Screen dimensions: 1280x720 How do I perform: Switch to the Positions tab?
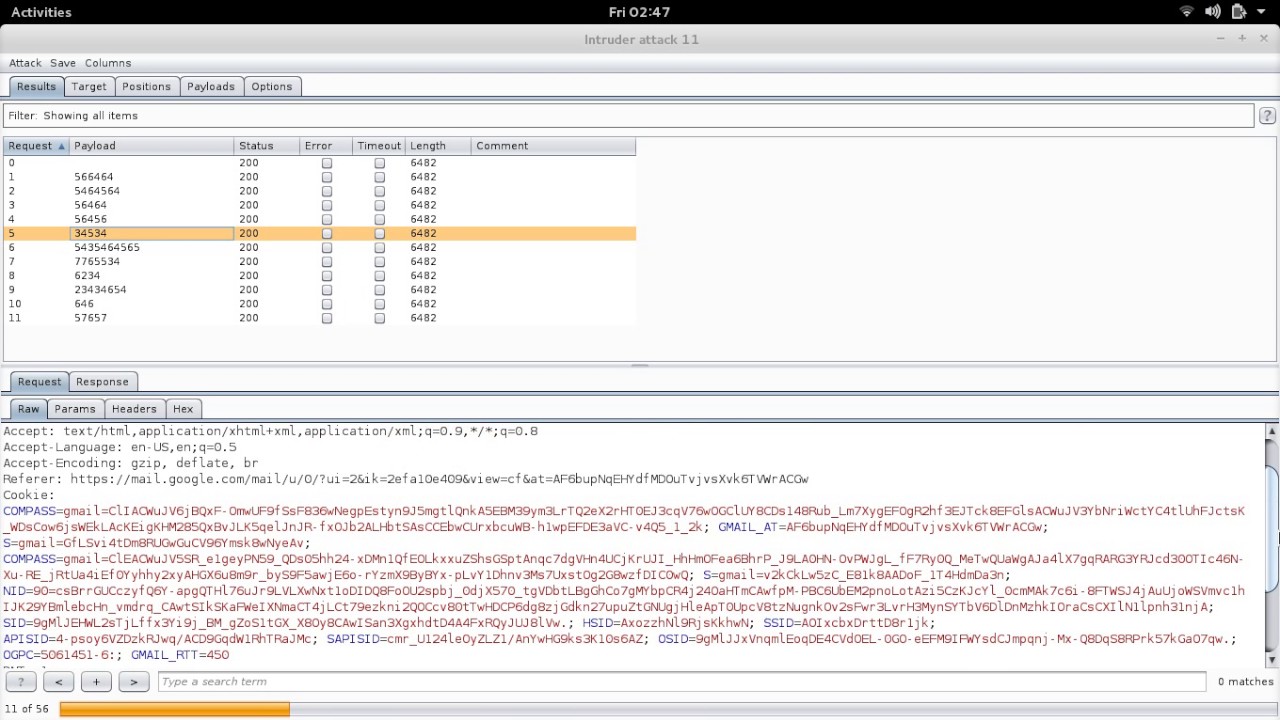[x=146, y=87]
